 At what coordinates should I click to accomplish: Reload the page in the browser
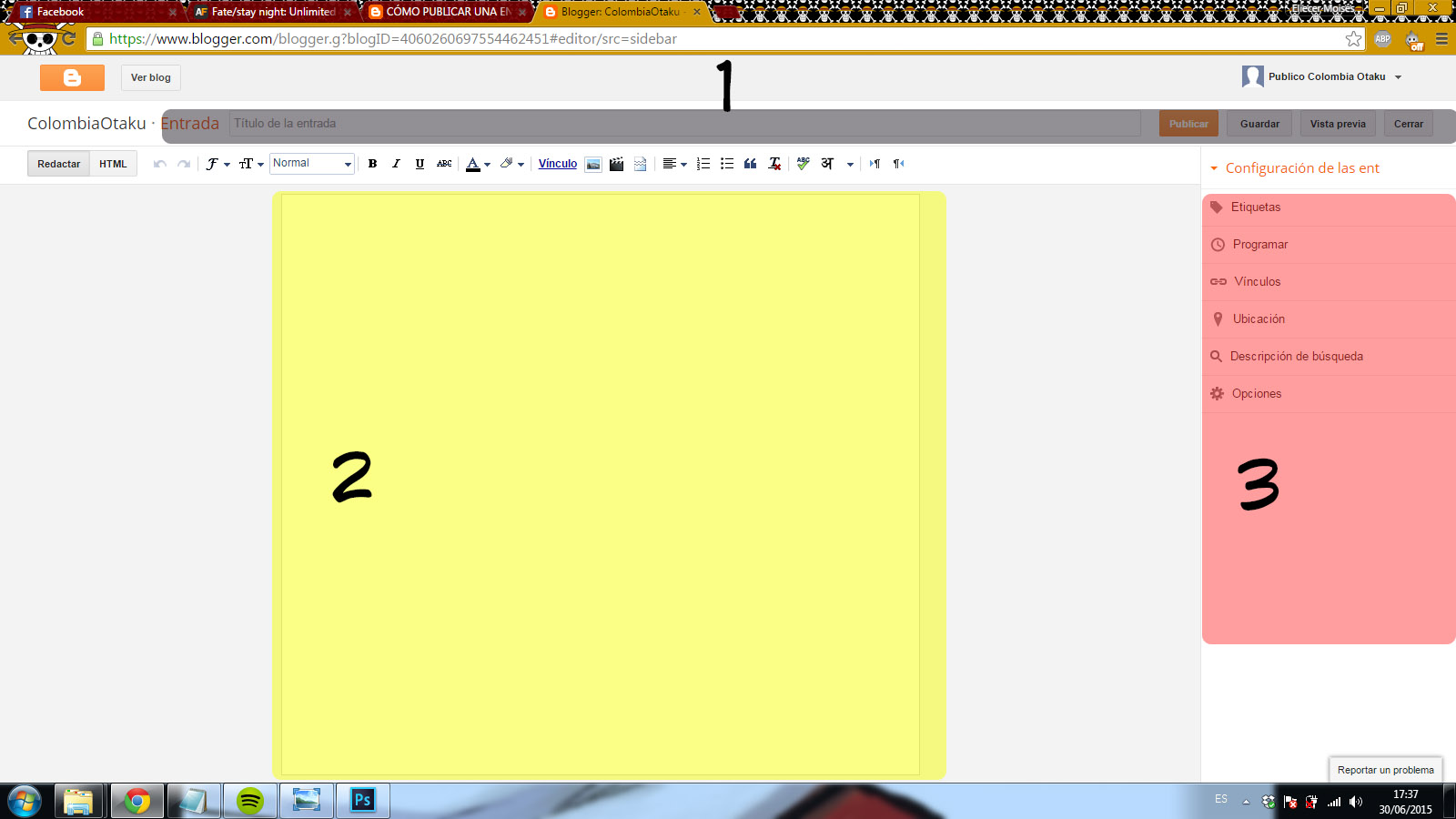point(68,39)
